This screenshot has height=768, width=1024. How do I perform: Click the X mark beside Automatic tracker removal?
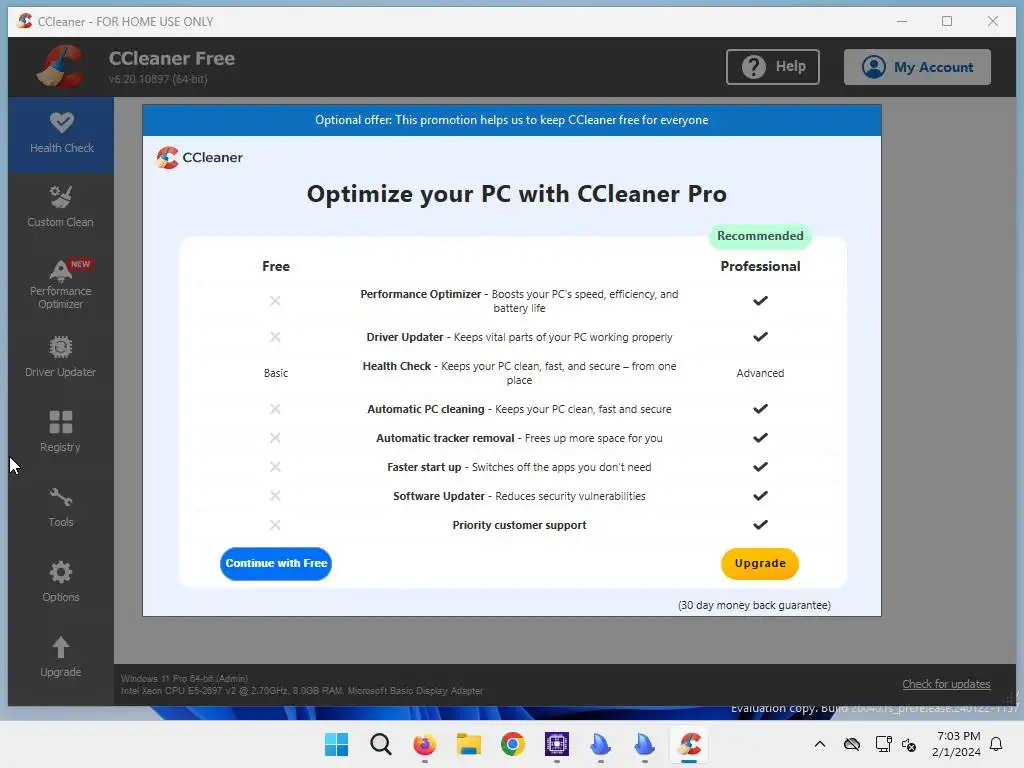275,438
